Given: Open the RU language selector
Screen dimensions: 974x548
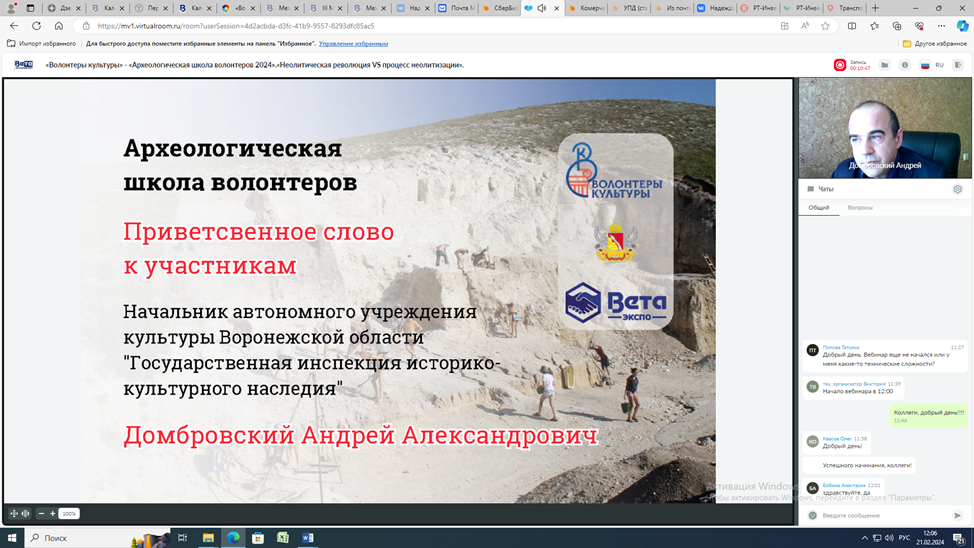Looking at the screenshot, I should (x=932, y=65).
